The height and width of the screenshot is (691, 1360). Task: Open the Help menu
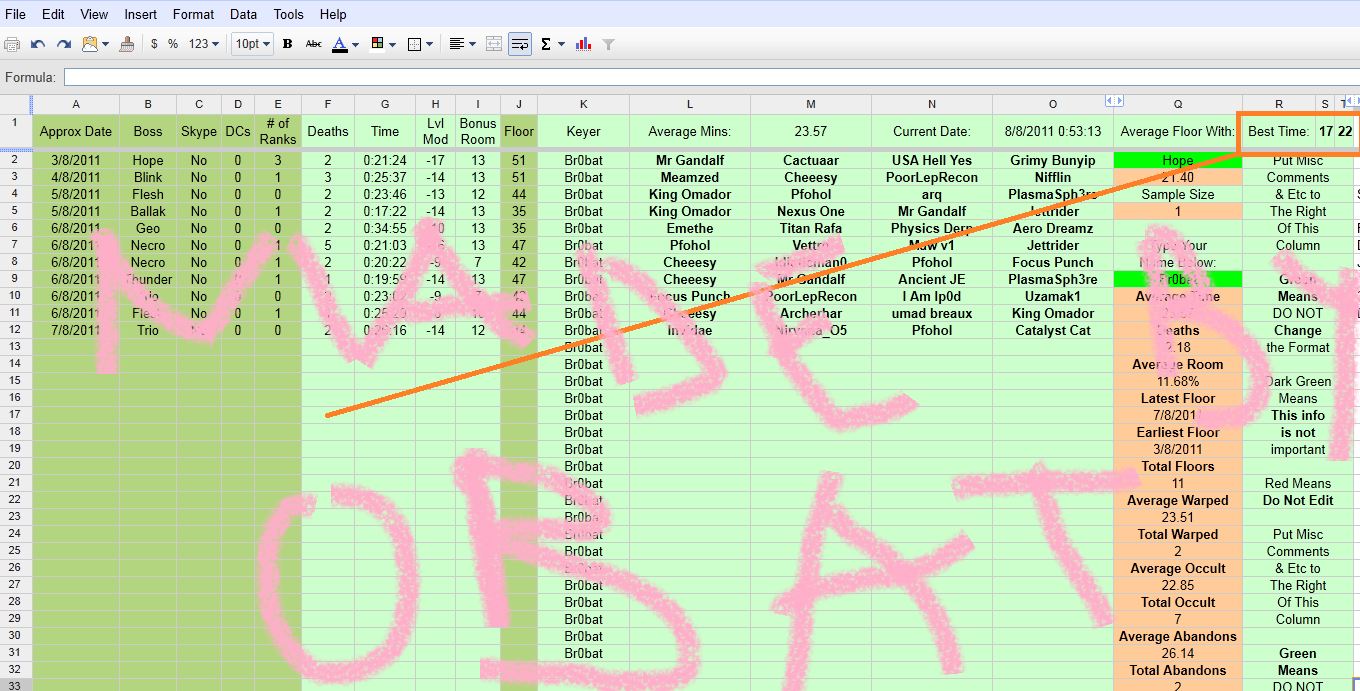(333, 14)
